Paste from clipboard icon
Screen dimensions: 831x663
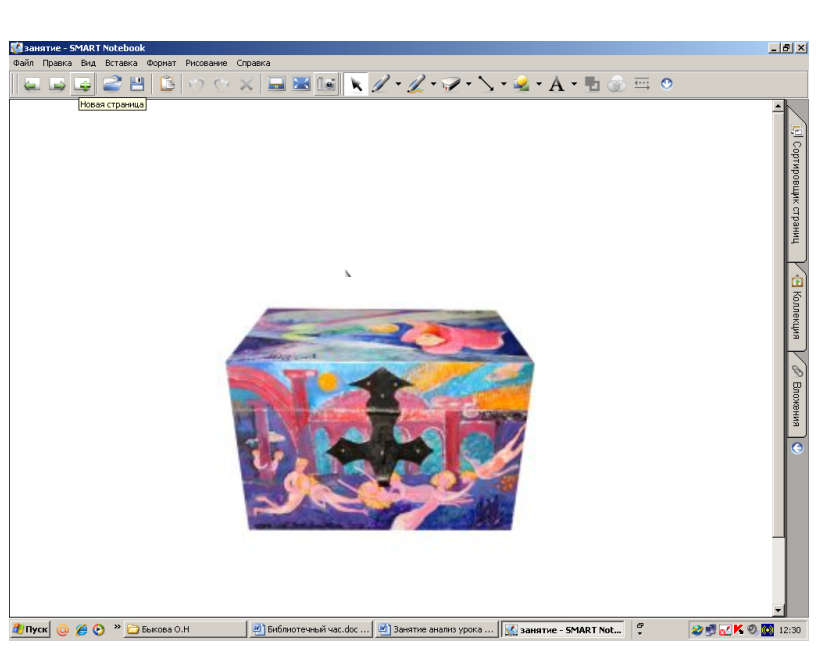[x=167, y=84]
